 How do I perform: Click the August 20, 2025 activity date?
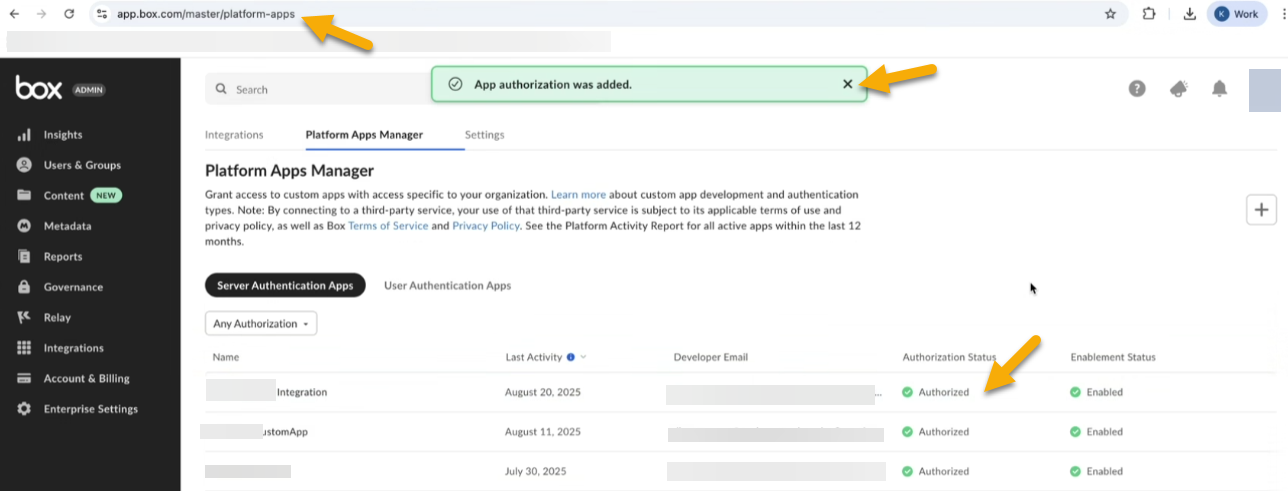[543, 392]
